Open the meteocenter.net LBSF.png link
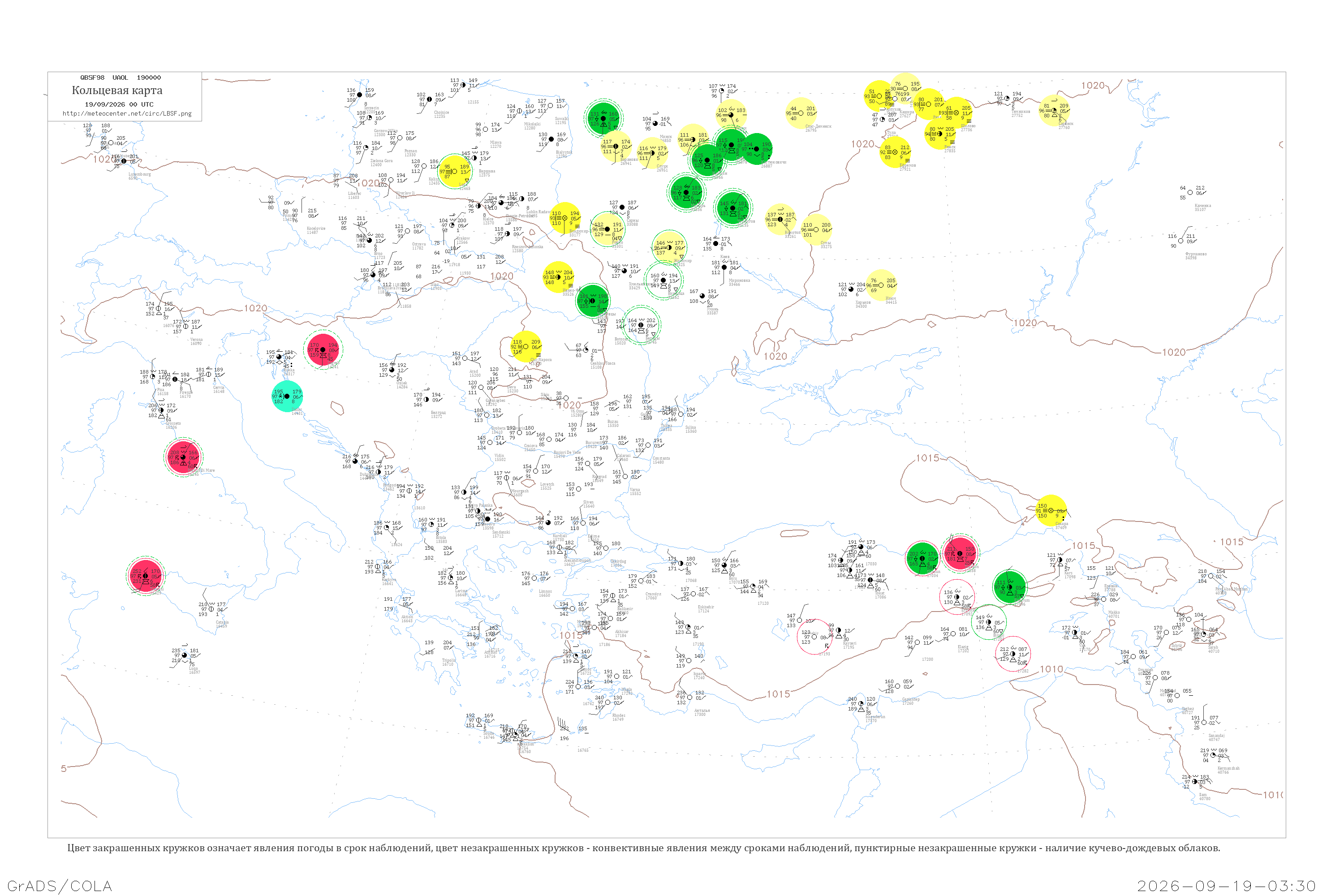The width and height of the screenshot is (1344, 896). (x=127, y=113)
